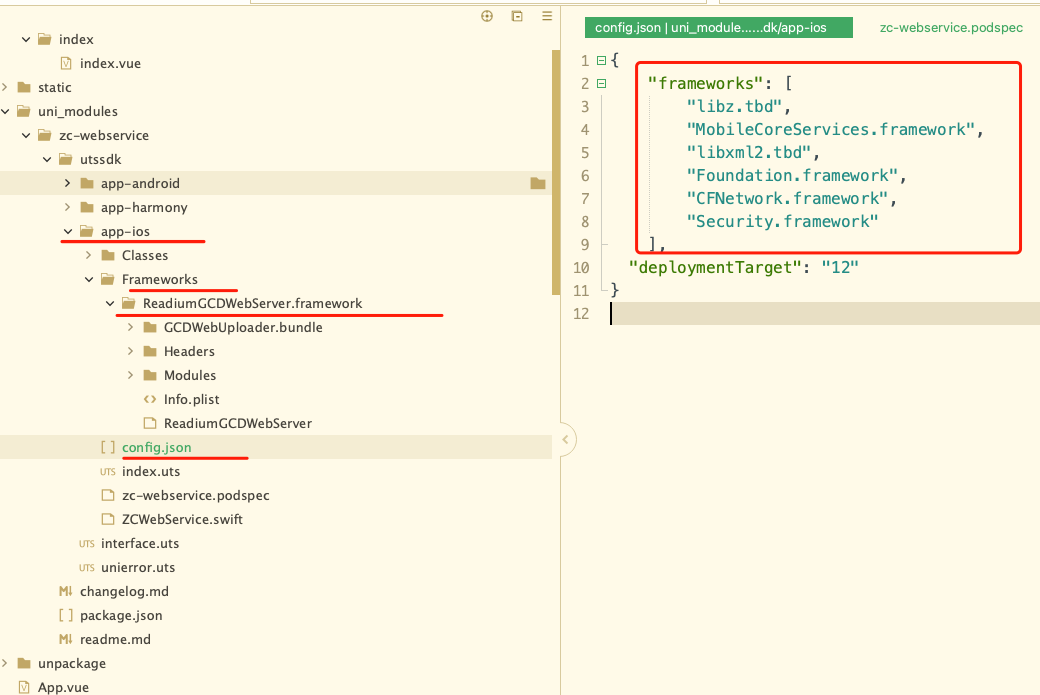
Task: Expand the app-android folder
Action: pos(67,183)
